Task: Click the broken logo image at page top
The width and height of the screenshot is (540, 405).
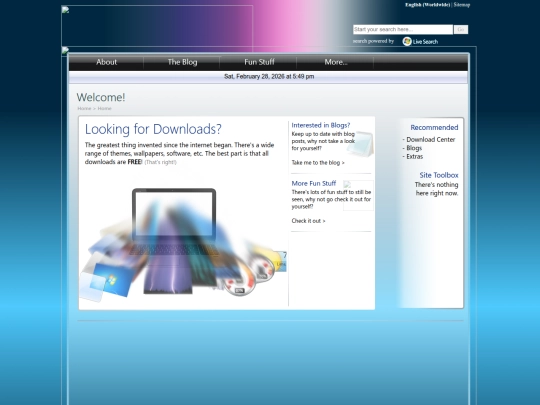Action: pos(157,29)
